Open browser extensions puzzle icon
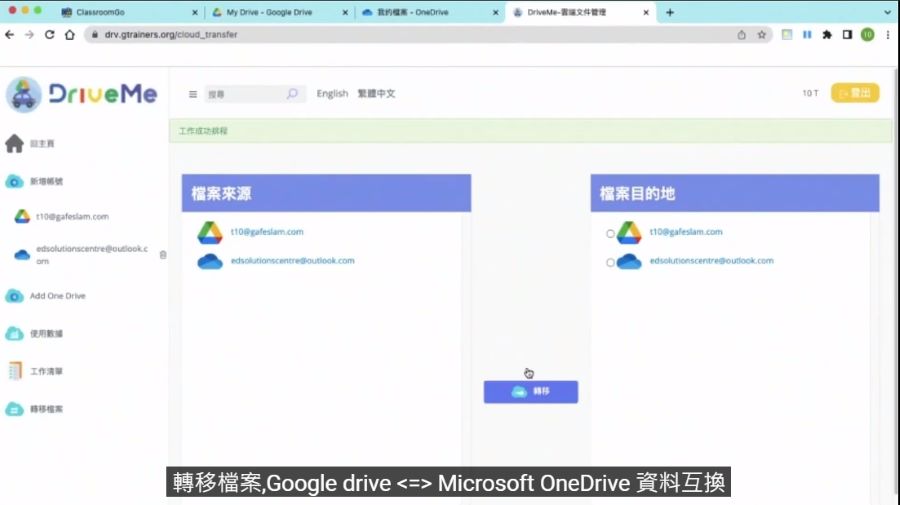This screenshot has height=505, width=900. pos(827,35)
